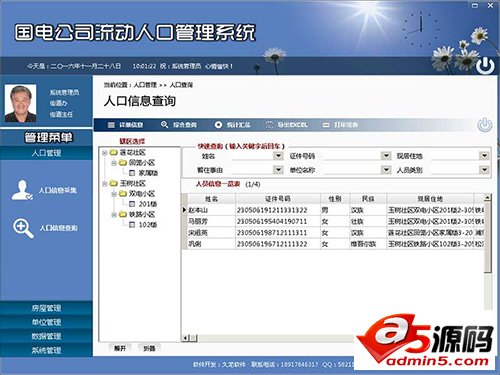This screenshot has height=375, width=500.
Task: Open the 现居住地 quick-search dropdown
Action: click(x=484, y=156)
